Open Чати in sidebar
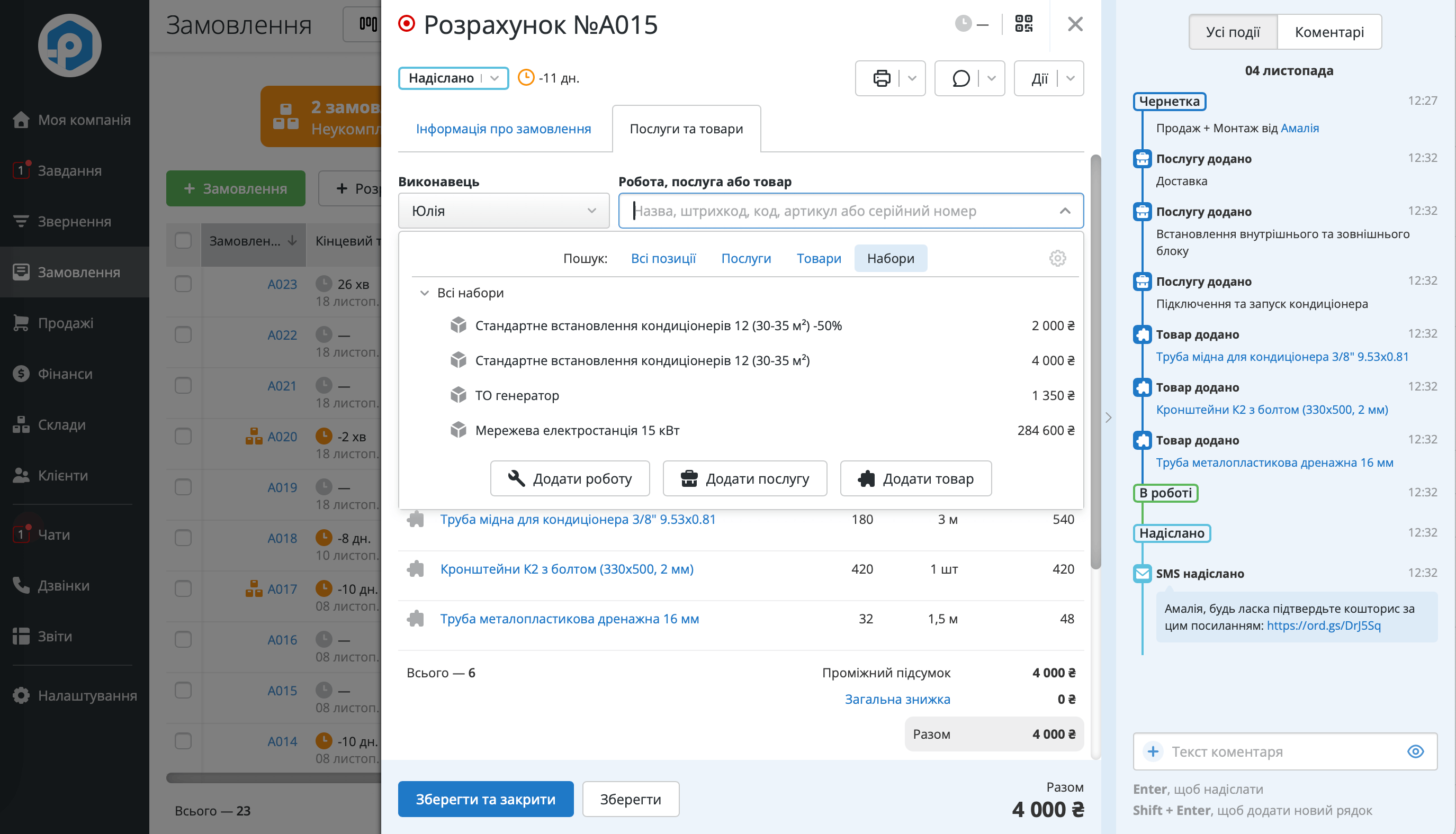This screenshot has width=1456, height=834. tap(75, 534)
